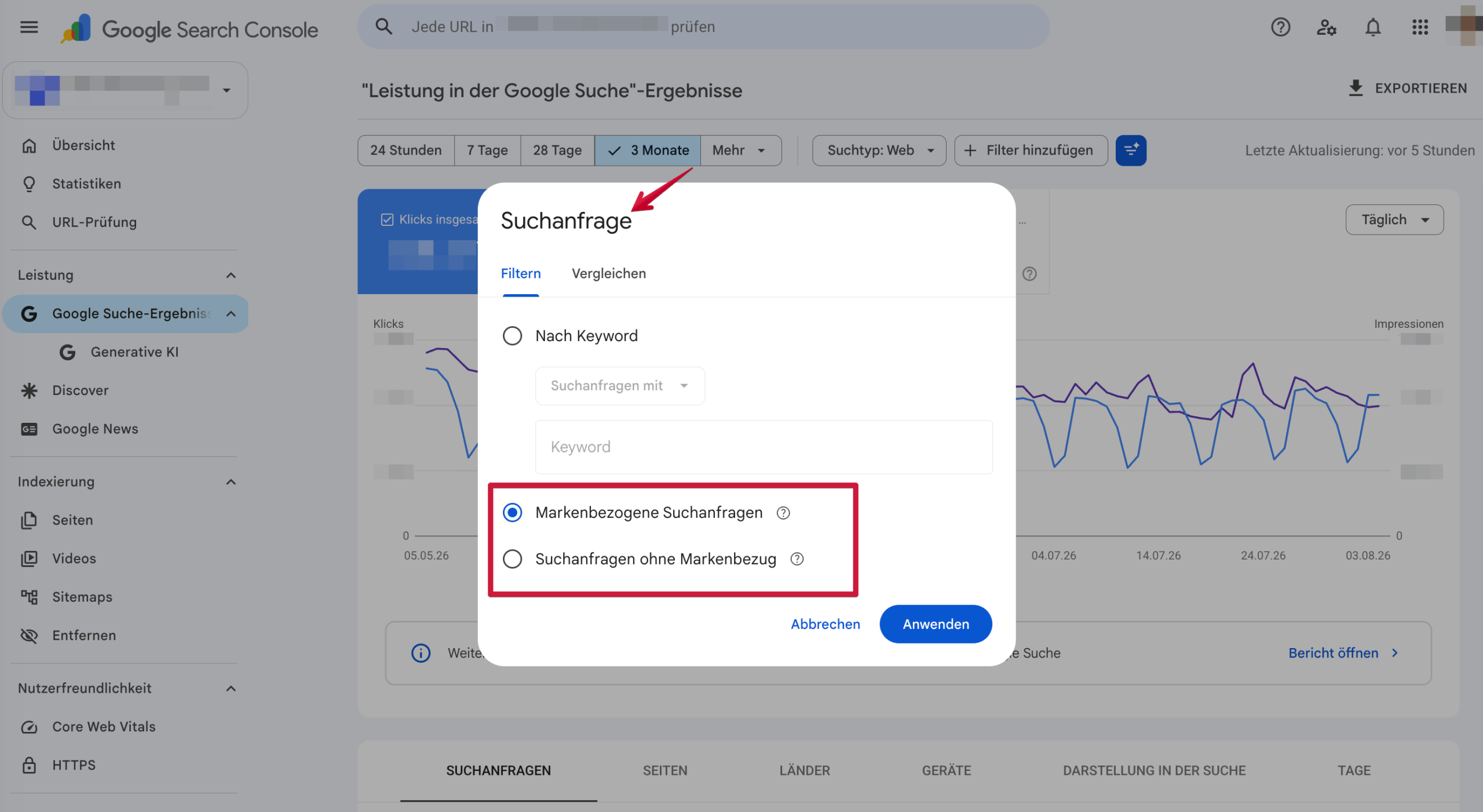Select the SEITEN table tab
Image resolution: width=1483 pixels, height=812 pixels.
pos(665,771)
